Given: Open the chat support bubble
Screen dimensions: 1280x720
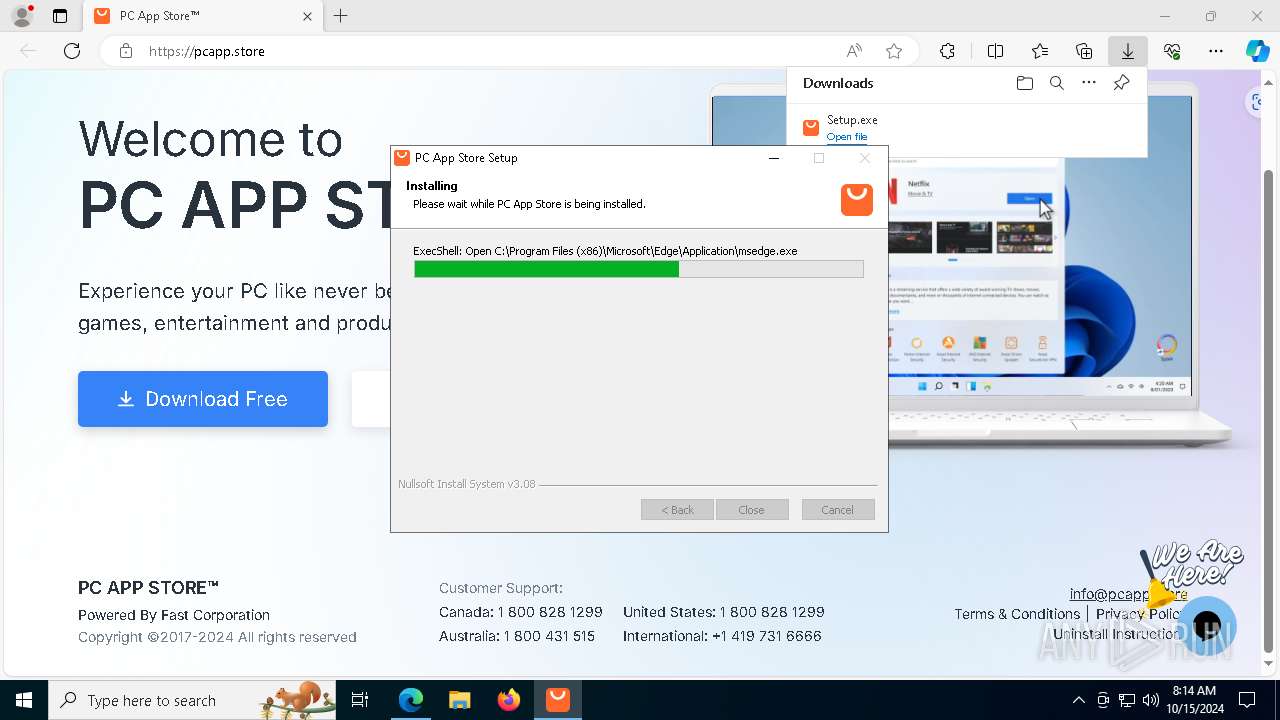Looking at the screenshot, I should point(1207,626).
